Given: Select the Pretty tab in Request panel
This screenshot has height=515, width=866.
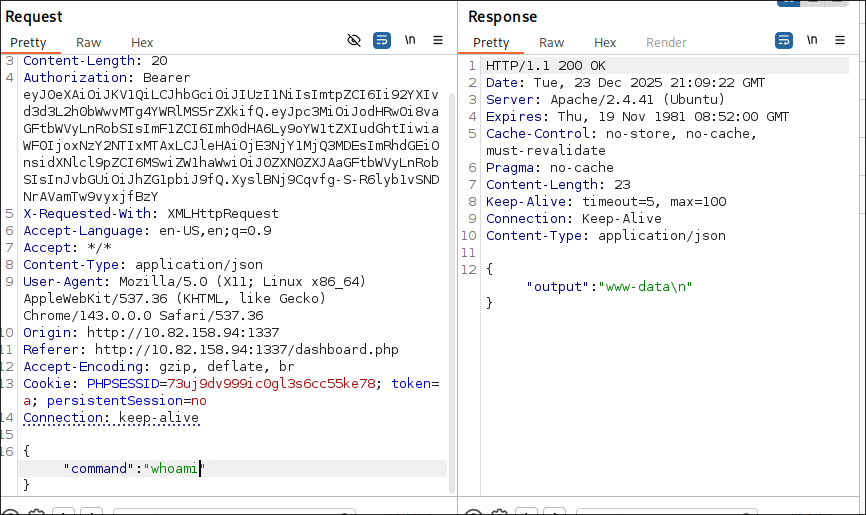Looking at the screenshot, I should (x=28, y=43).
